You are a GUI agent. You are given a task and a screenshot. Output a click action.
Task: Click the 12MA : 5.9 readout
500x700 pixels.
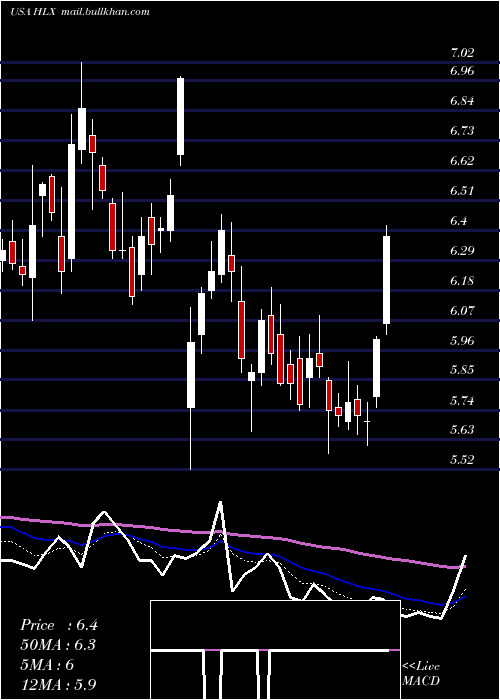(x=58, y=685)
